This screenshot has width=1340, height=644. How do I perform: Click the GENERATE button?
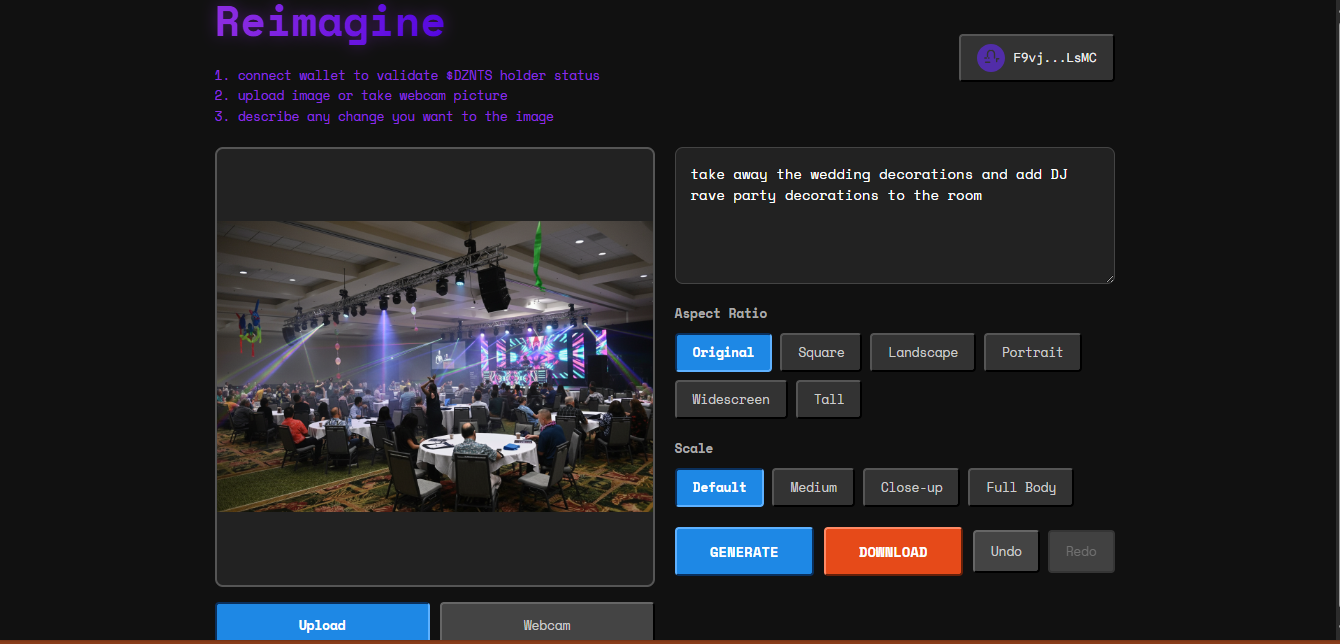[x=744, y=551]
